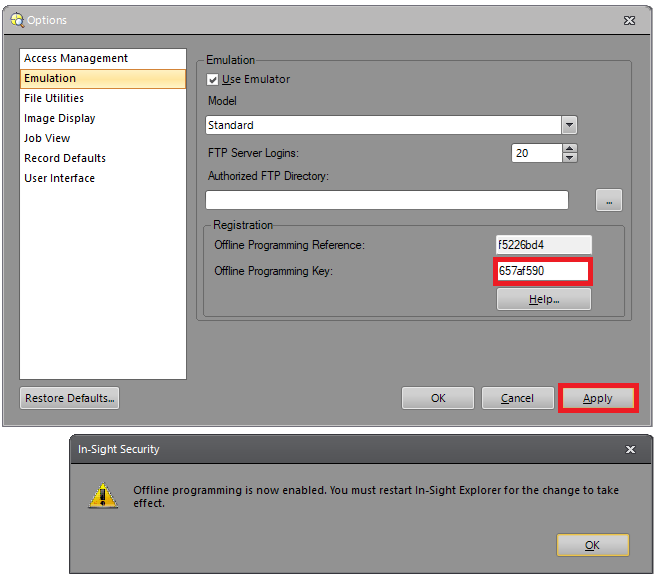Click the FTP Server Logins number field
Image resolution: width=656 pixels, height=578 pixels.
[x=535, y=153]
